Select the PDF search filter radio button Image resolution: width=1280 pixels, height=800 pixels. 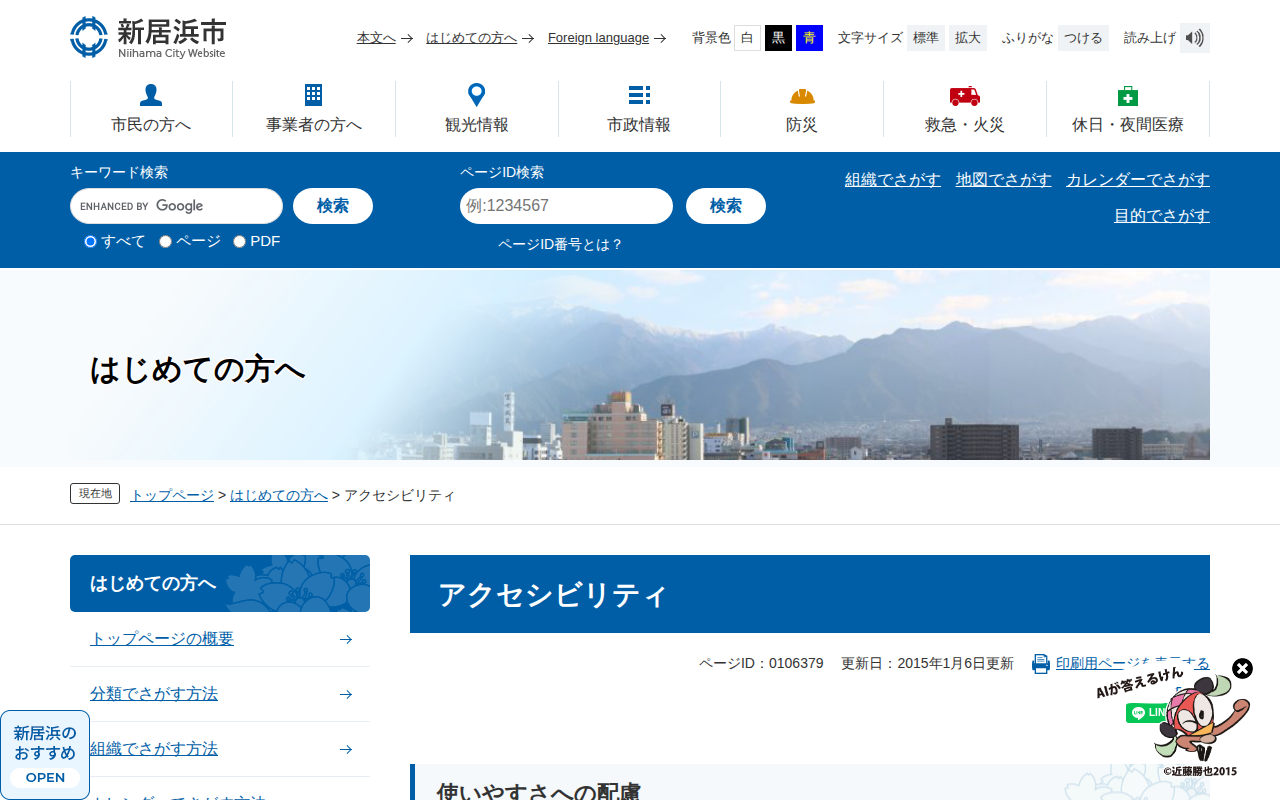(x=238, y=241)
